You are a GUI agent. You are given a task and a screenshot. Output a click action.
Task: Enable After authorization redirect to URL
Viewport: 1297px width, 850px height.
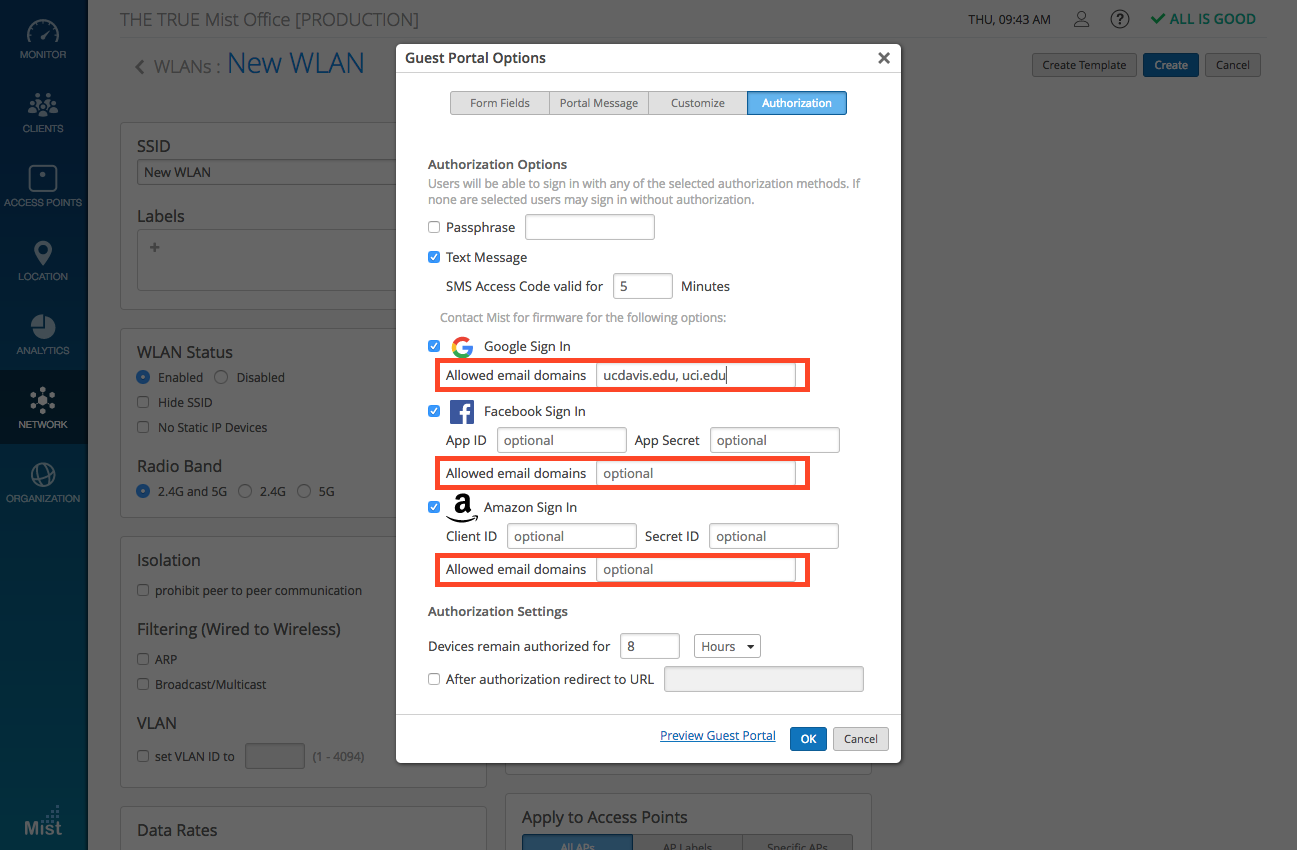(x=434, y=679)
